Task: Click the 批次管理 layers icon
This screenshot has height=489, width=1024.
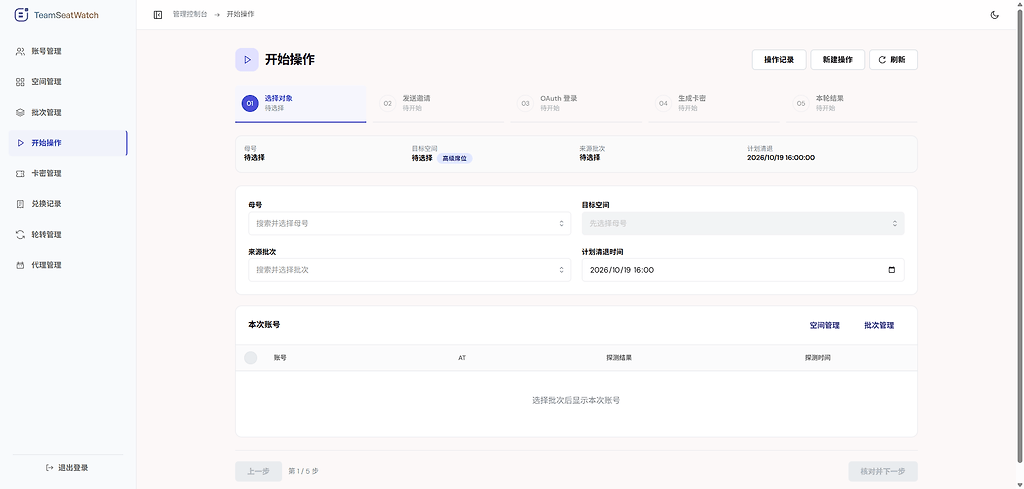Action: (20, 113)
